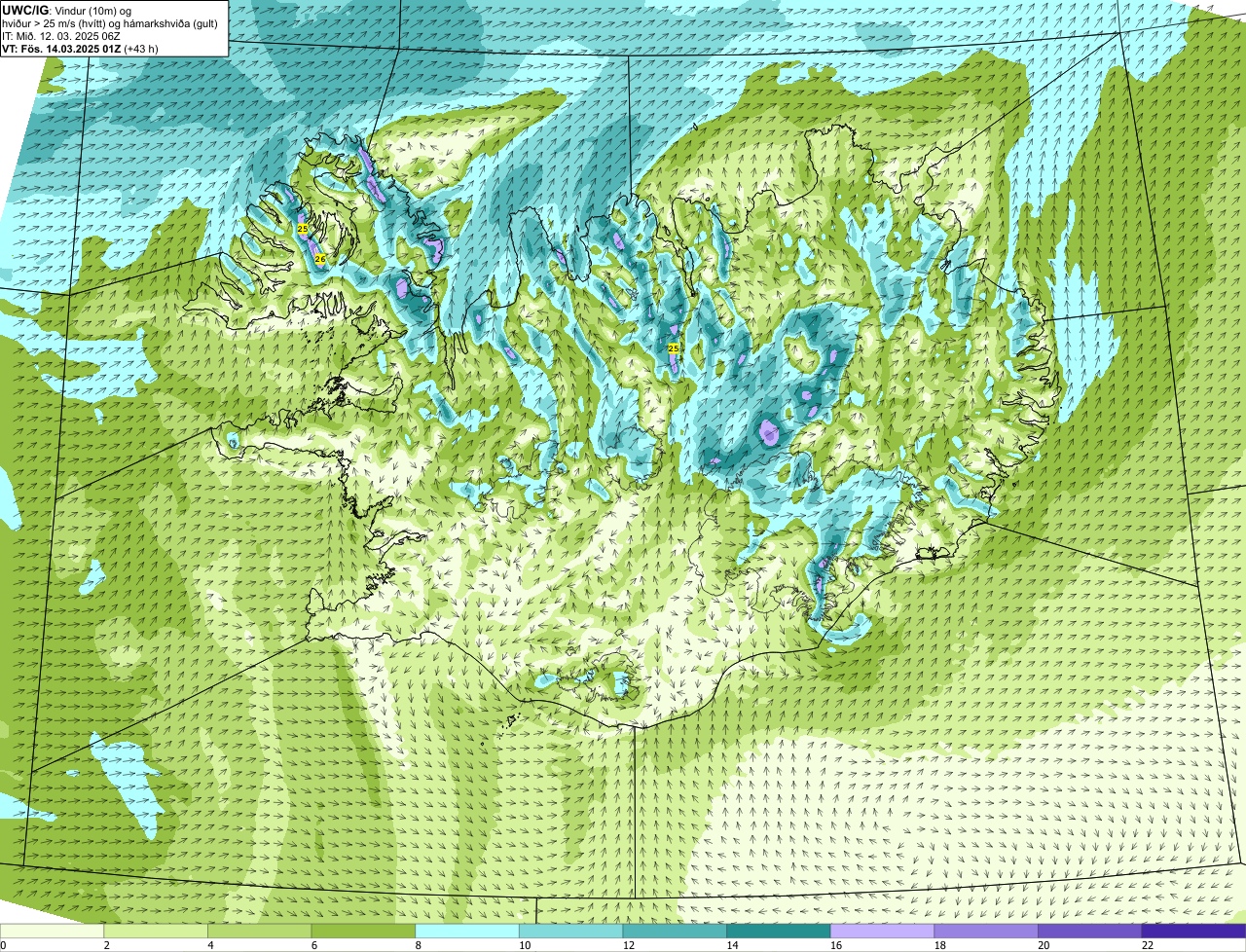Click the 18–20 m/s purple legend swatch
1246x952 pixels.
tap(986, 931)
